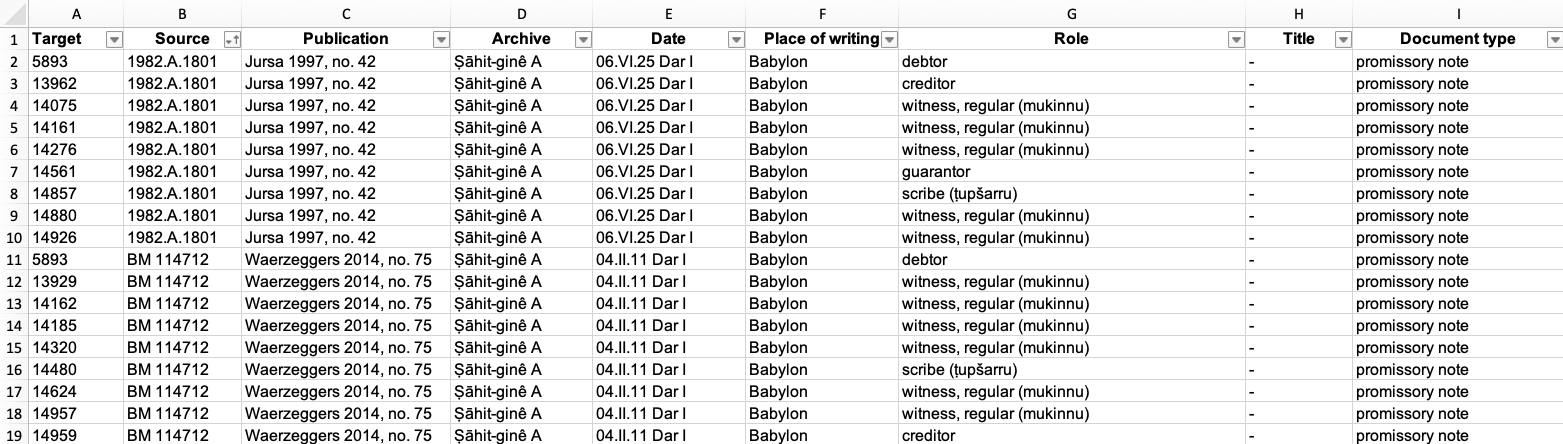Viewport: 1563px width, 444px height.
Task: Select the cell containing guarantor
Action: click(x=1071, y=171)
